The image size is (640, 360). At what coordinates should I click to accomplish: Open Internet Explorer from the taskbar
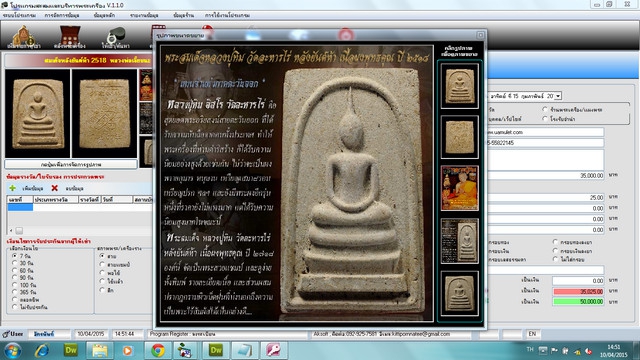(42, 351)
